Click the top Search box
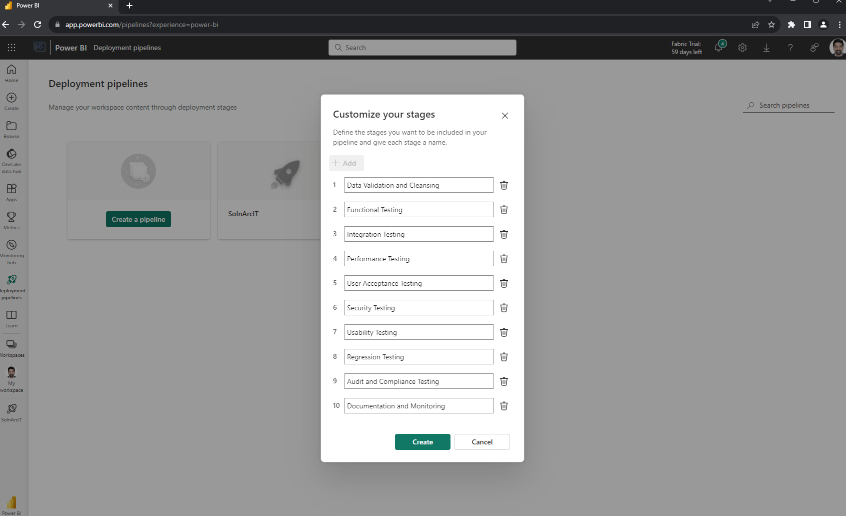846x516 pixels. [x=422, y=47]
